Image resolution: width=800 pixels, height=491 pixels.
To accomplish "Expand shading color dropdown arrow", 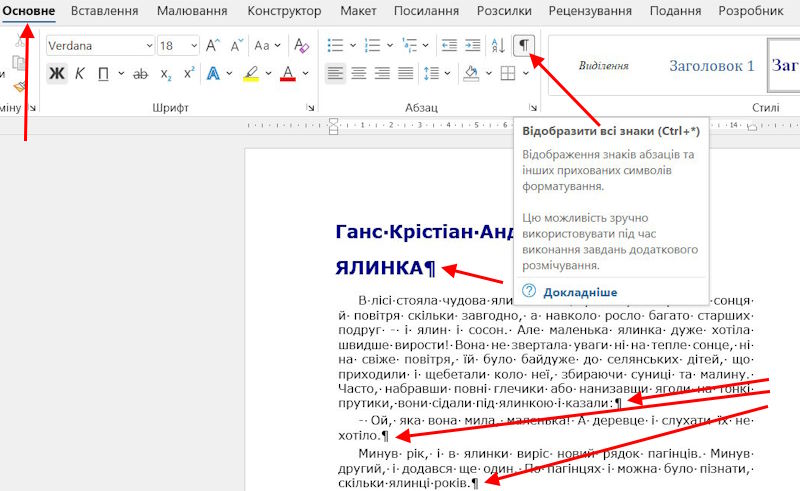I will [x=488, y=73].
